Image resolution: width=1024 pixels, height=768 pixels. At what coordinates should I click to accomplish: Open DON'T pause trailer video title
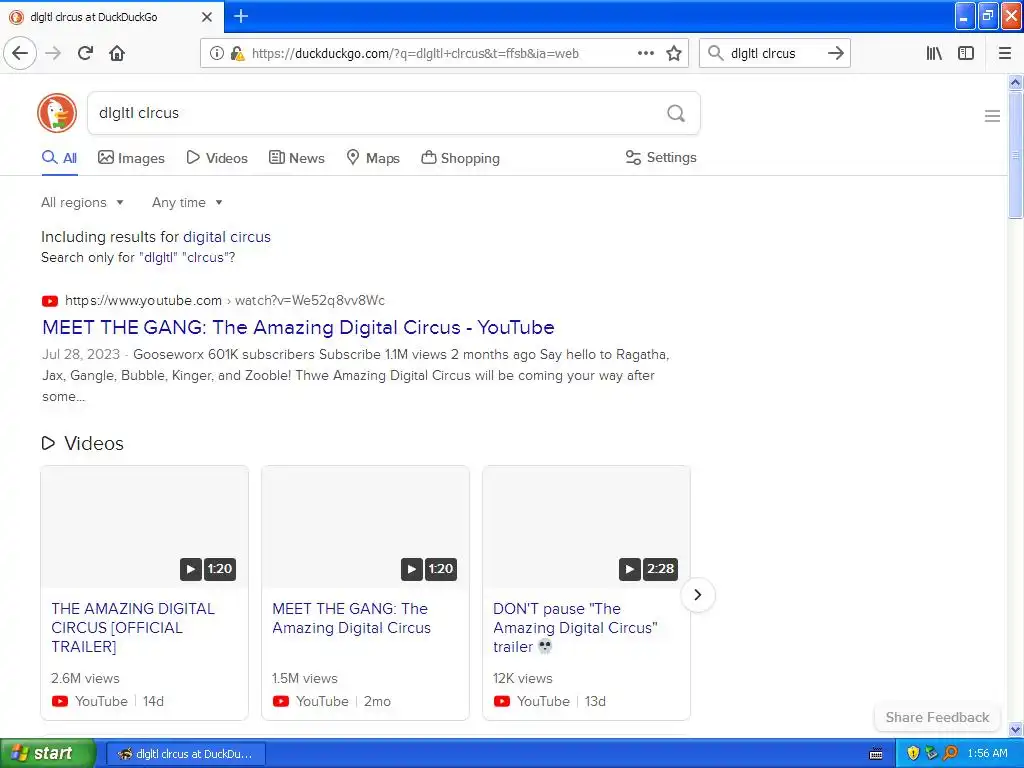point(575,628)
